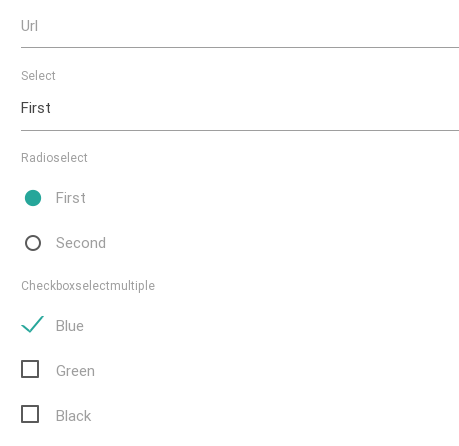Choose the Second radio button circle

33,243
